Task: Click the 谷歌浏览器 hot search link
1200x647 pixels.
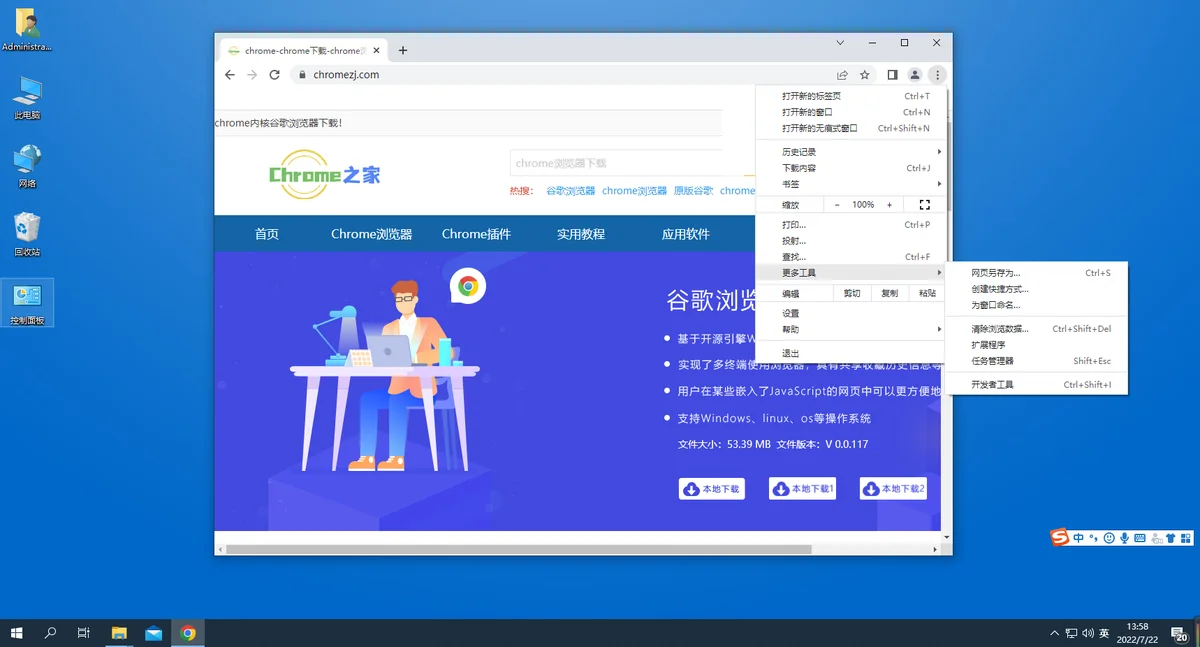Action: click(570, 191)
